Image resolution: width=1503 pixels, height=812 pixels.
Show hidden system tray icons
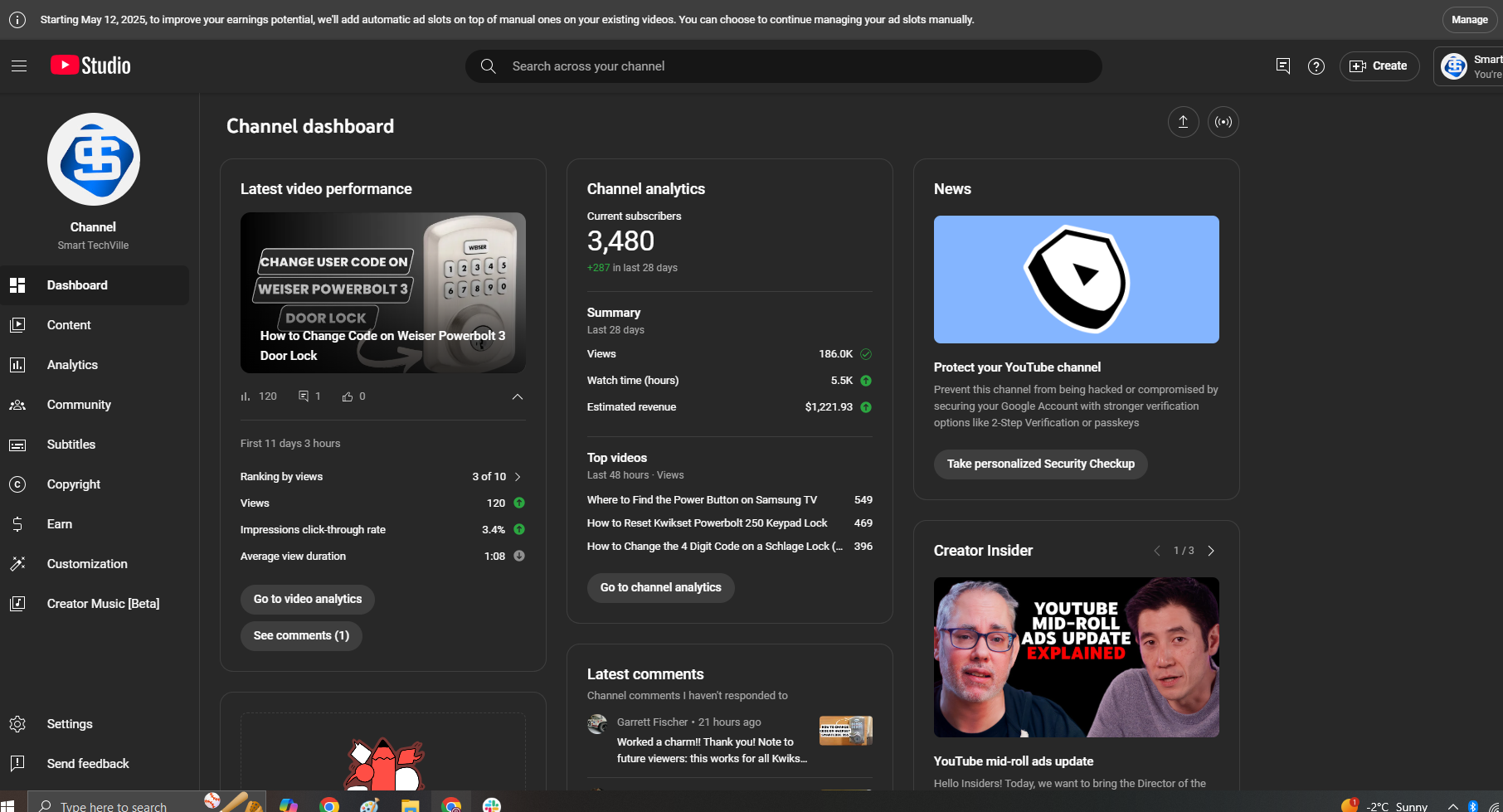click(x=1453, y=806)
